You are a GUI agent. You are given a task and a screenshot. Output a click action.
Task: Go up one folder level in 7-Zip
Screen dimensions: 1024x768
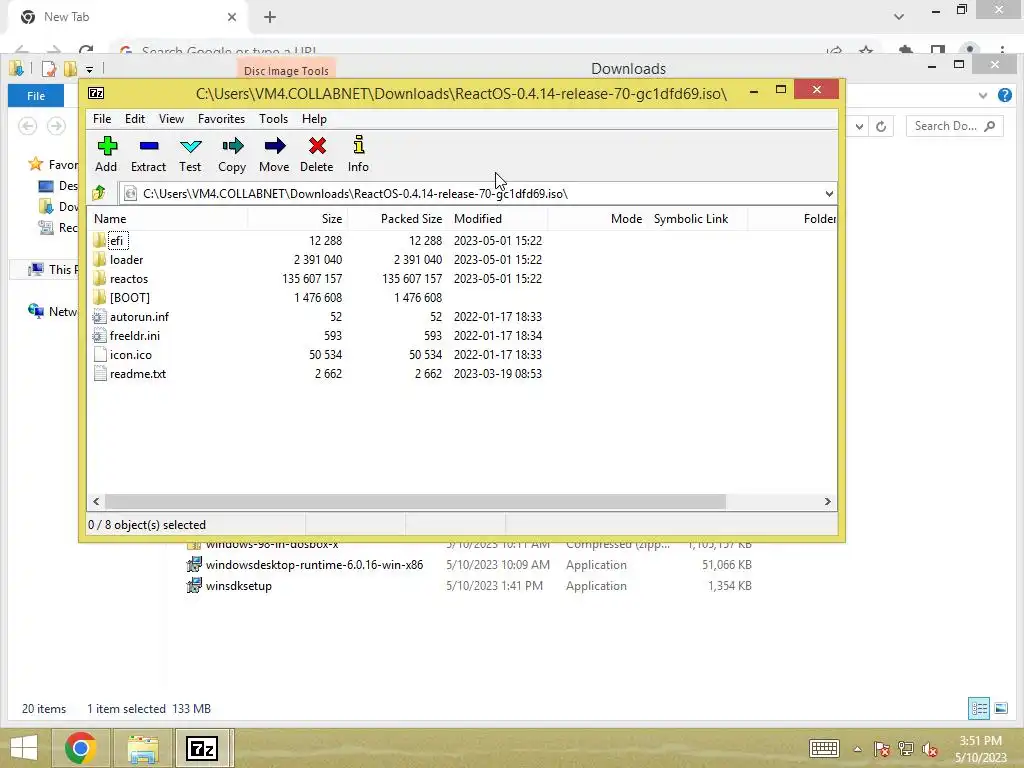tap(99, 193)
